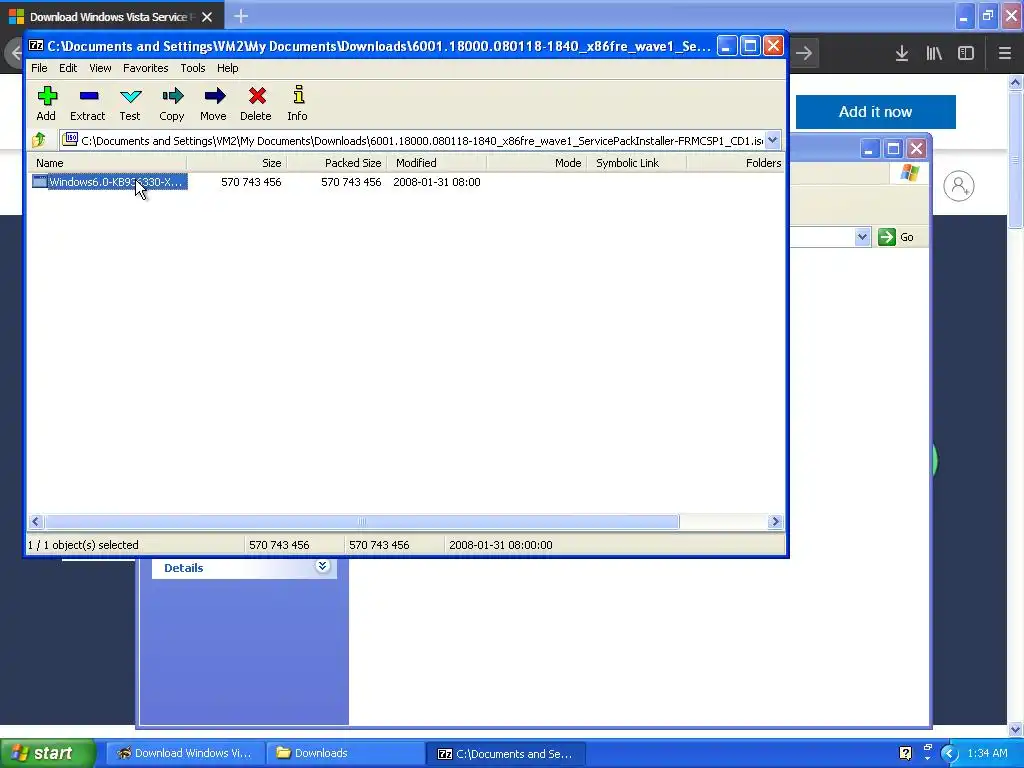Screen dimensions: 1024x768
Task: Switch to Downloads folder taskbar item
Action: [x=345, y=753]
